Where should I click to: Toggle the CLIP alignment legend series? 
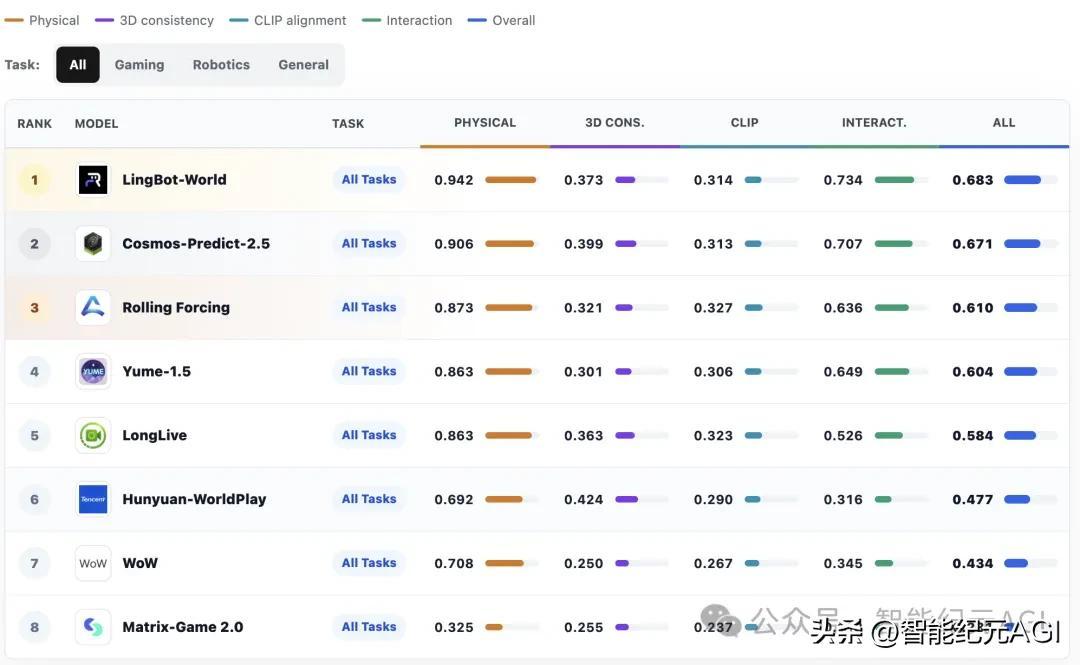pos(288,21)
